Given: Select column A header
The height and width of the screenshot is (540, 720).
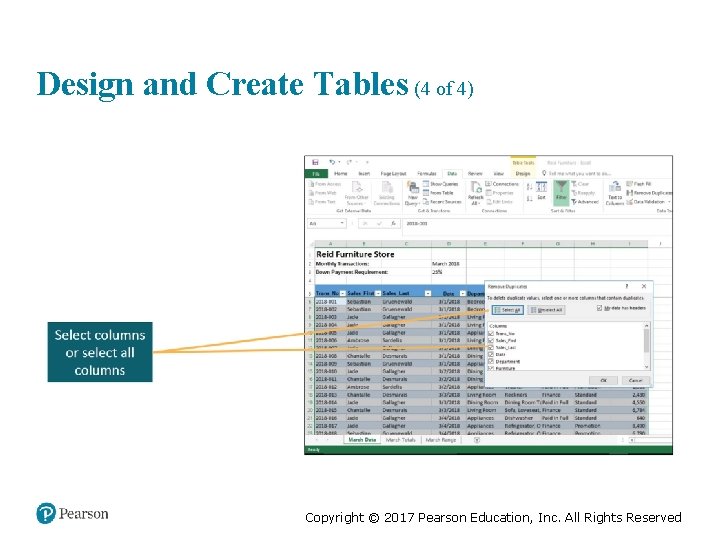Looking at the screenshot, I should pos(331,244).
